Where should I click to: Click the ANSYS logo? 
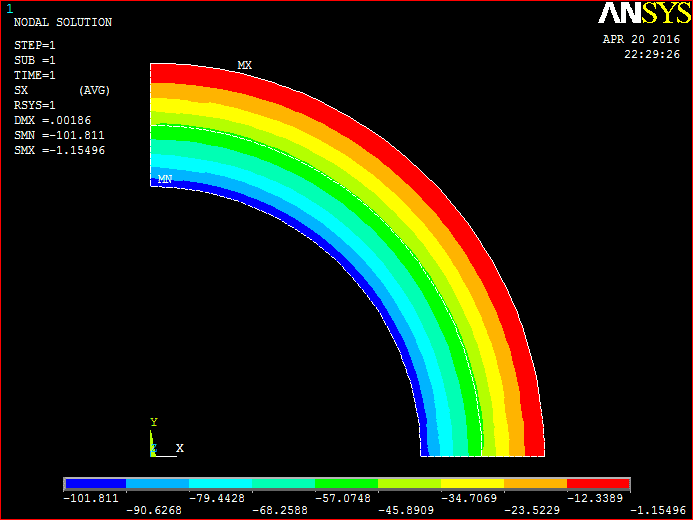pos(640,14)
